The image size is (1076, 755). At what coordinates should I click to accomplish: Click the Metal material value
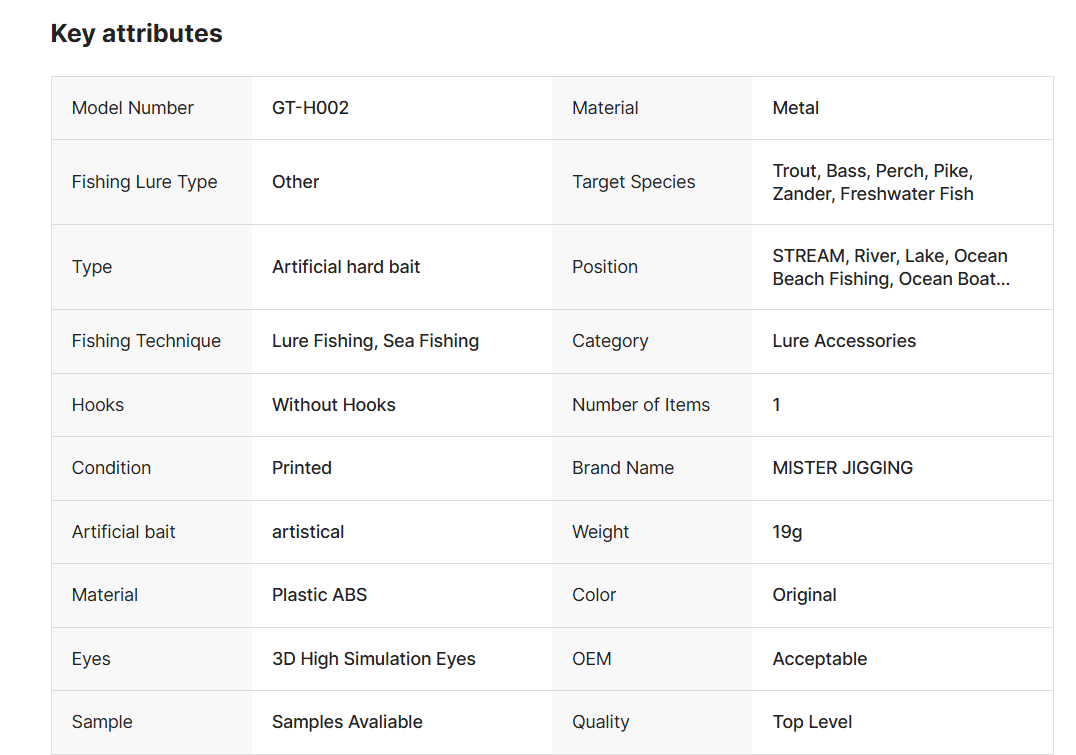coord(795,108)
